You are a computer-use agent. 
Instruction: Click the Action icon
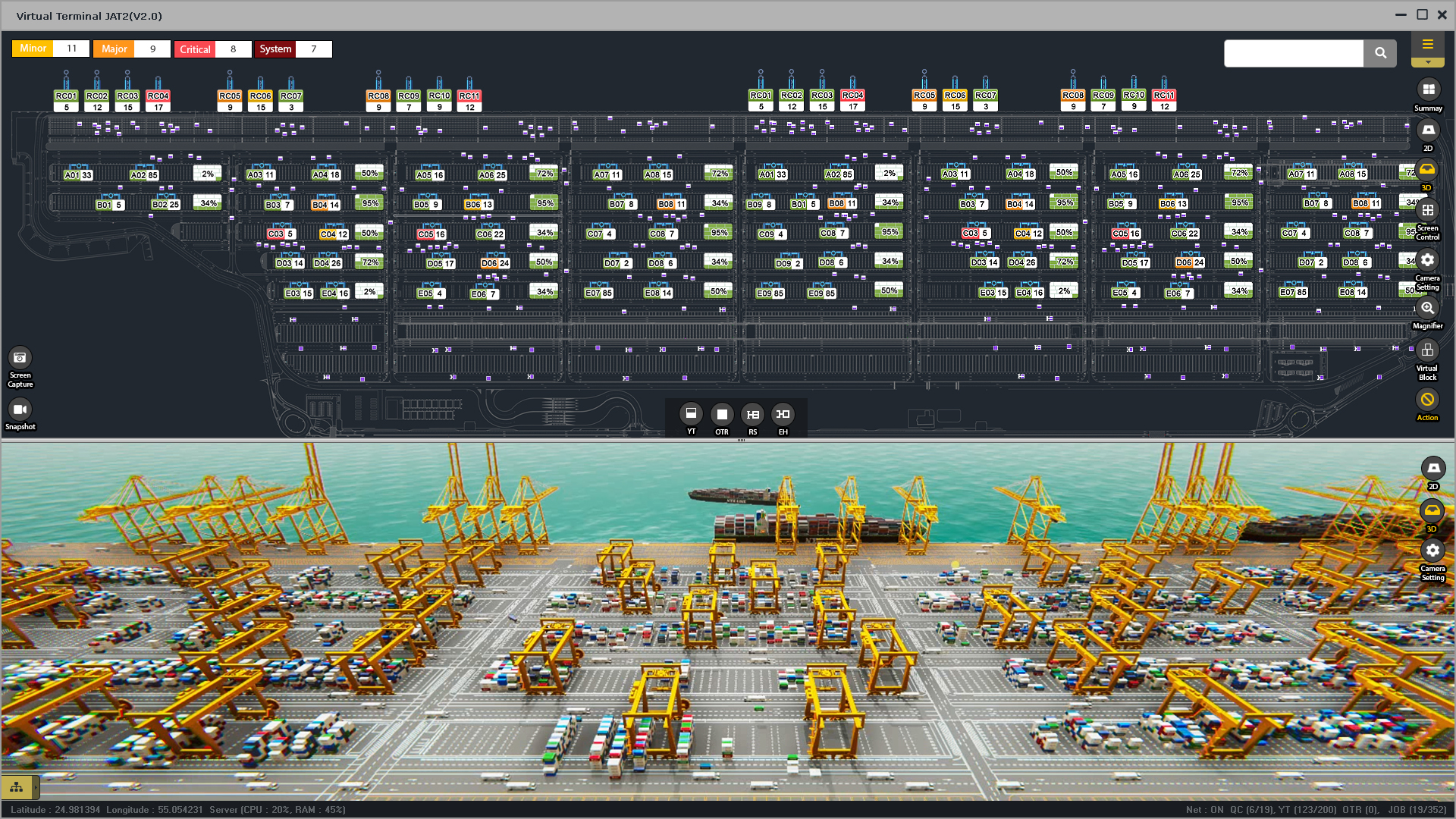(x=1427, y=400)
